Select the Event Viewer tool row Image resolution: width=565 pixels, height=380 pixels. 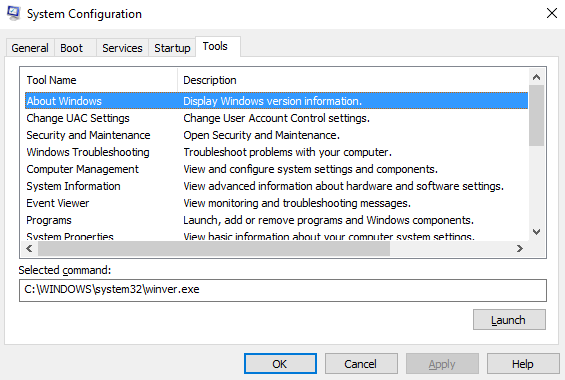[276, 203]
